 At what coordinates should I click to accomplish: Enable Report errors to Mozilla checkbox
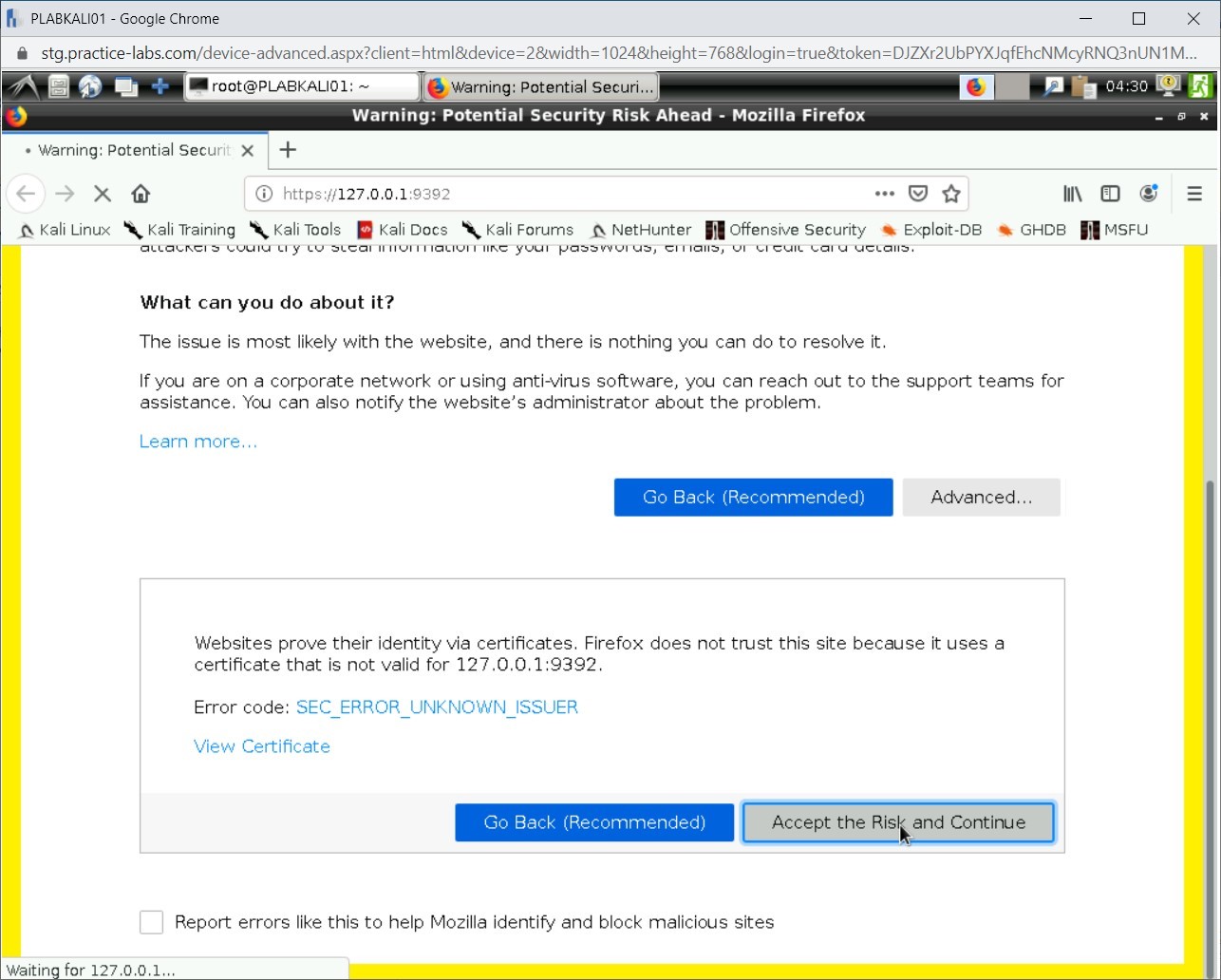pyautogui.click(x=152, y=922)
